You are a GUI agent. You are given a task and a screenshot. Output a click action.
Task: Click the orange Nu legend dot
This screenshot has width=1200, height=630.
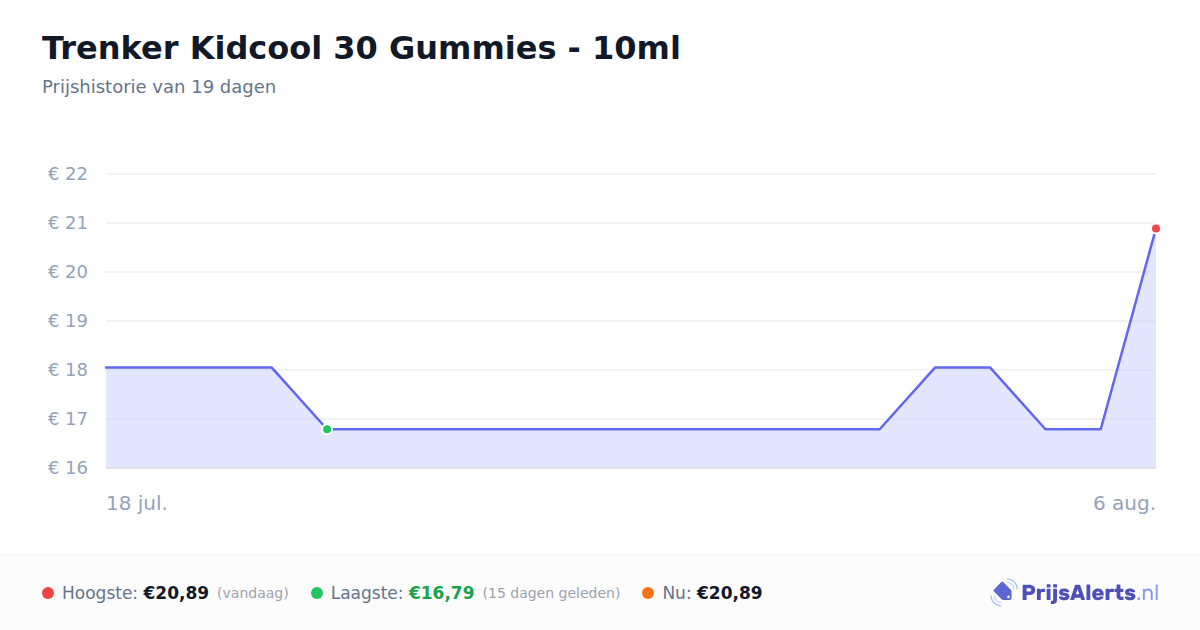648,593
